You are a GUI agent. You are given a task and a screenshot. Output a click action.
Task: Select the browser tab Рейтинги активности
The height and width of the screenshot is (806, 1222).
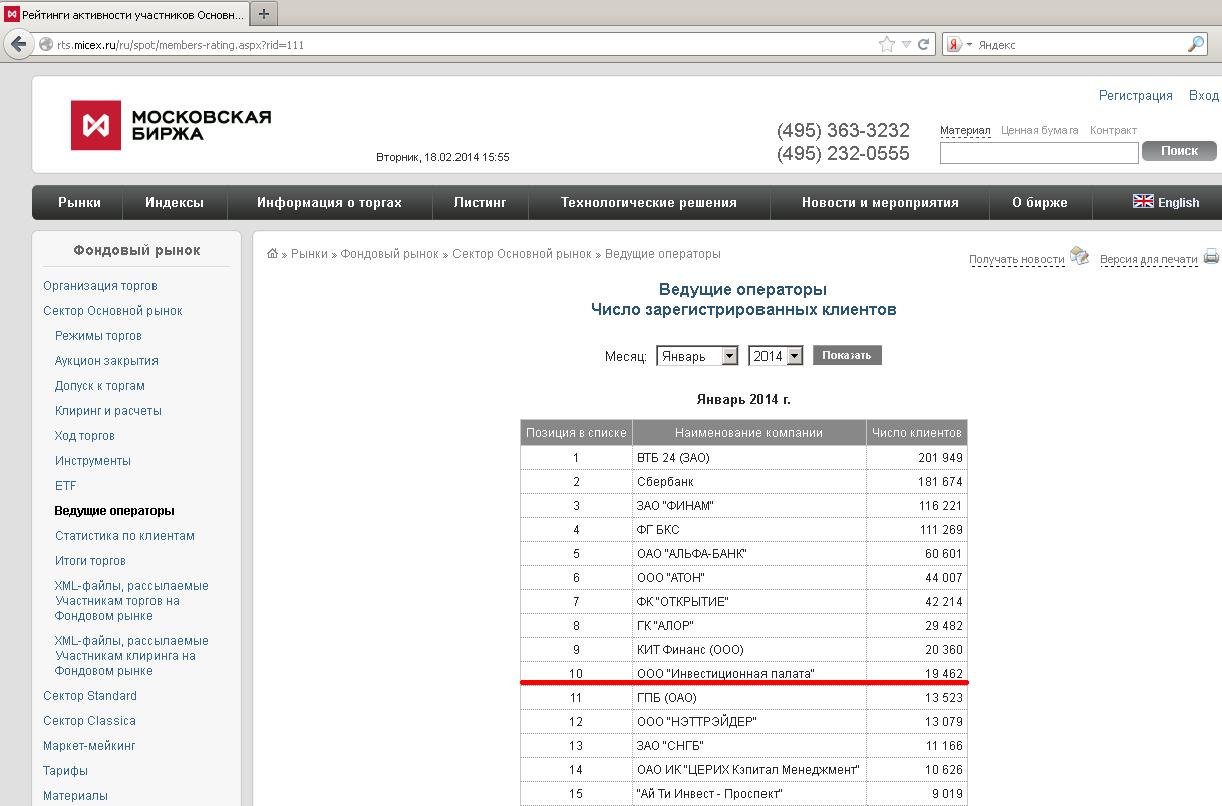click(x=123, y=14)
